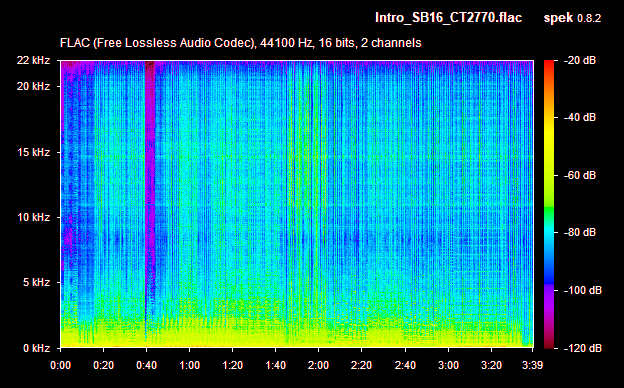This screenshot has width=624, height=388.
Task: Click the 15 kHz frequency axis label
Action: click(33, 152)
